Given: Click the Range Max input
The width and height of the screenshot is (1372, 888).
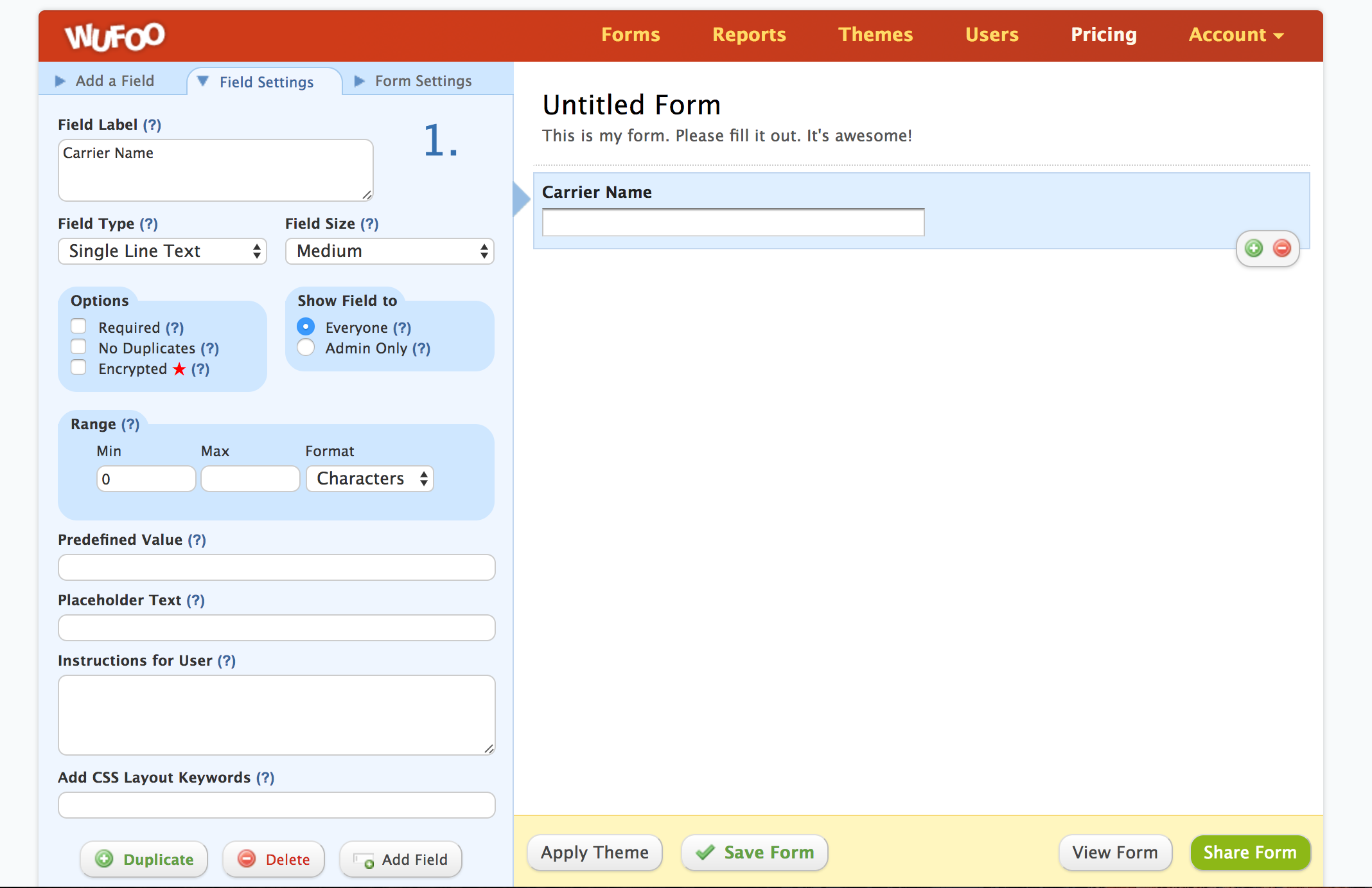Looking at the screenshot, I should click(x=251, y=479).
